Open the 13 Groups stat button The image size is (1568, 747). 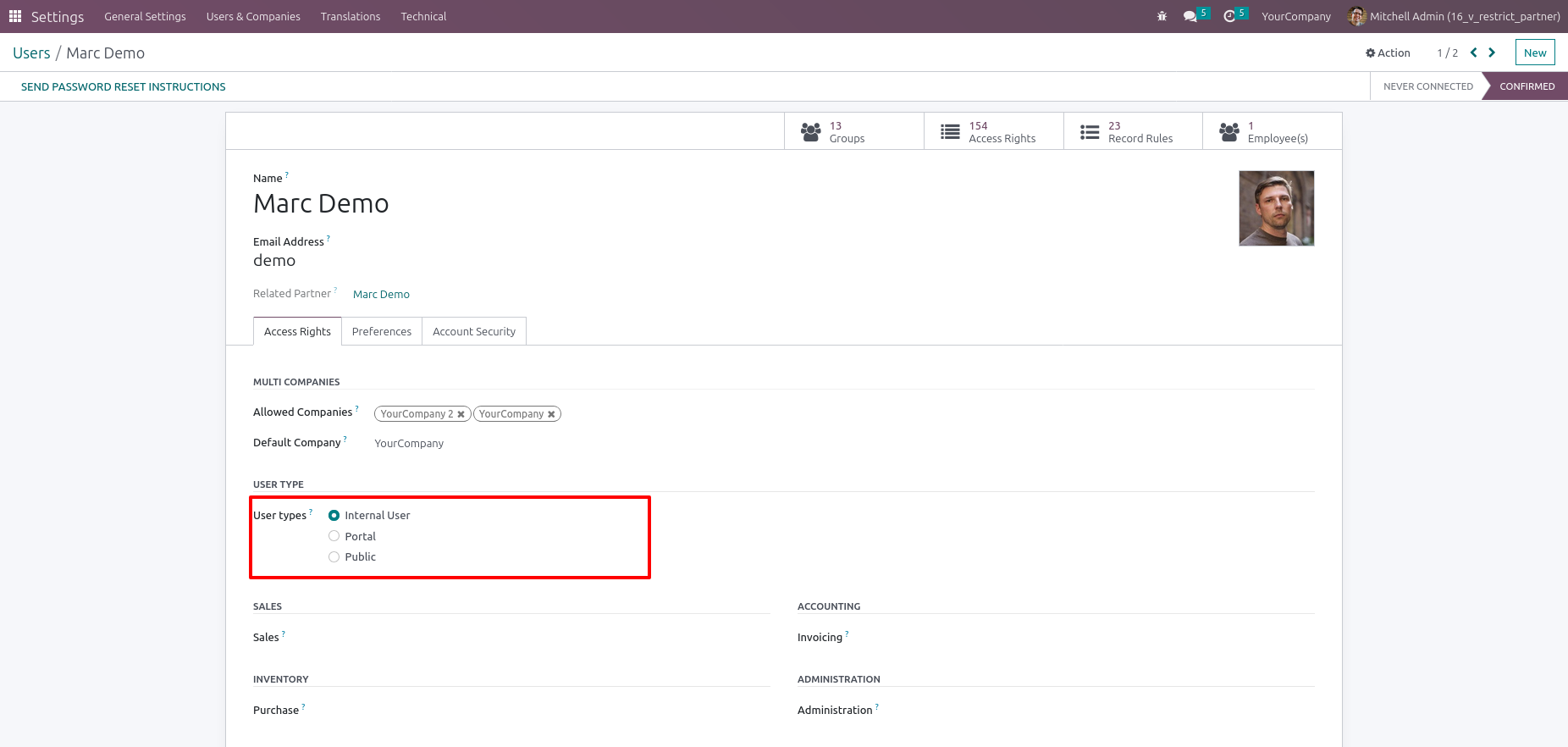click(x=854, y=131)
